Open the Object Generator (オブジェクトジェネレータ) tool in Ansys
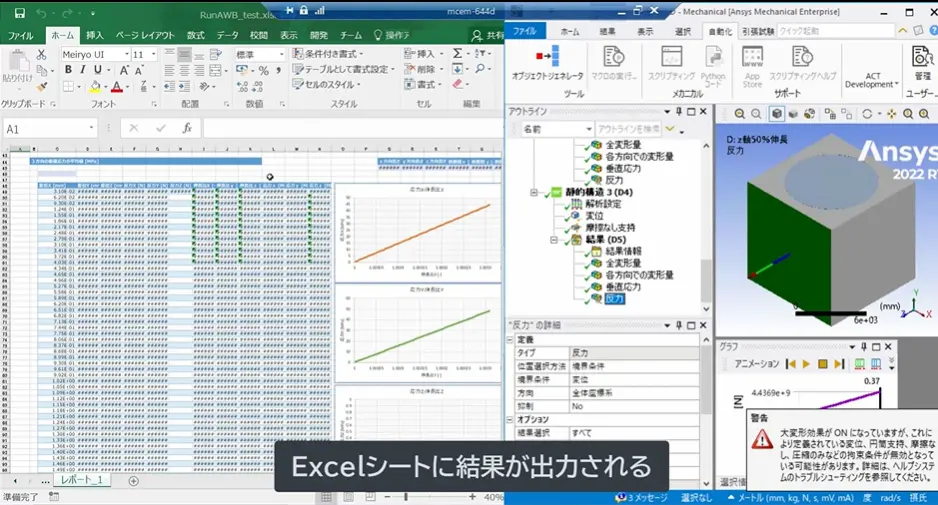The width and height of the screenshot is (938, 505). click(x=547, y=63)
